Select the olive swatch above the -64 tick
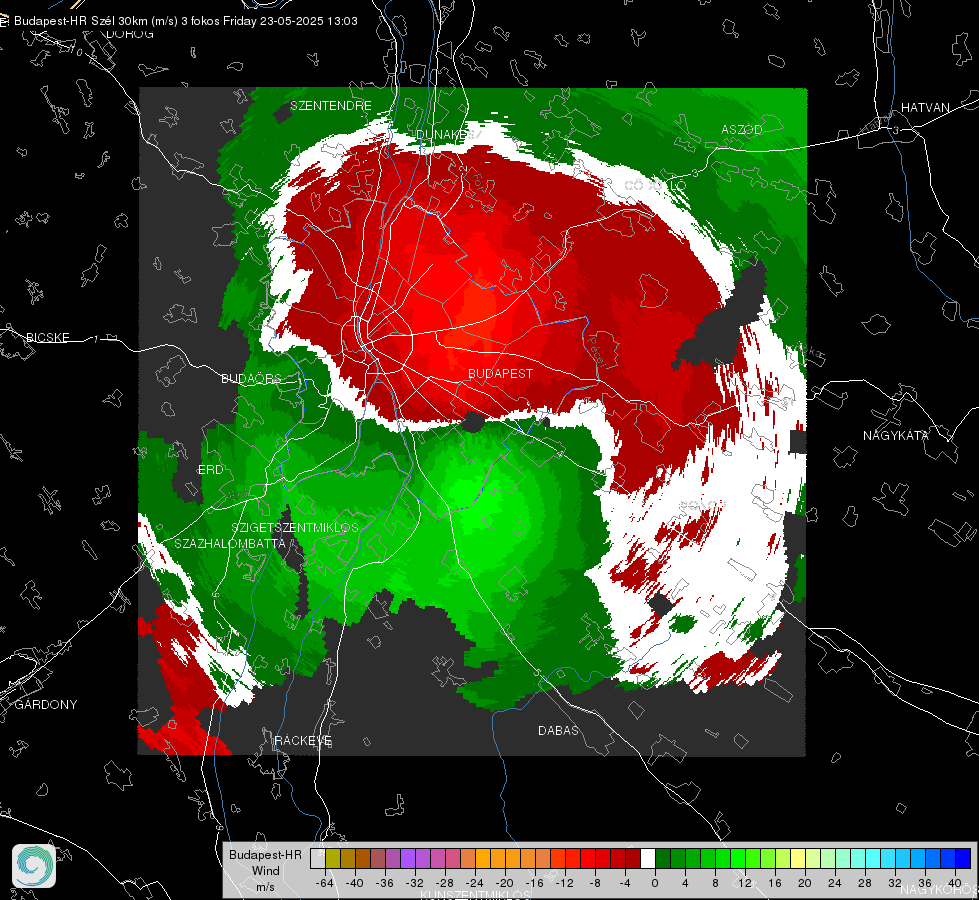The image size is (979, 900). [x=333, y=858]
